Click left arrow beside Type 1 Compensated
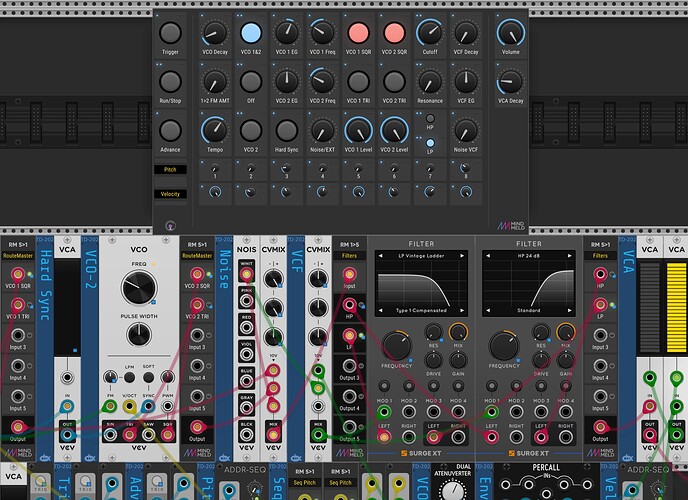 click(x=380, y=310)
